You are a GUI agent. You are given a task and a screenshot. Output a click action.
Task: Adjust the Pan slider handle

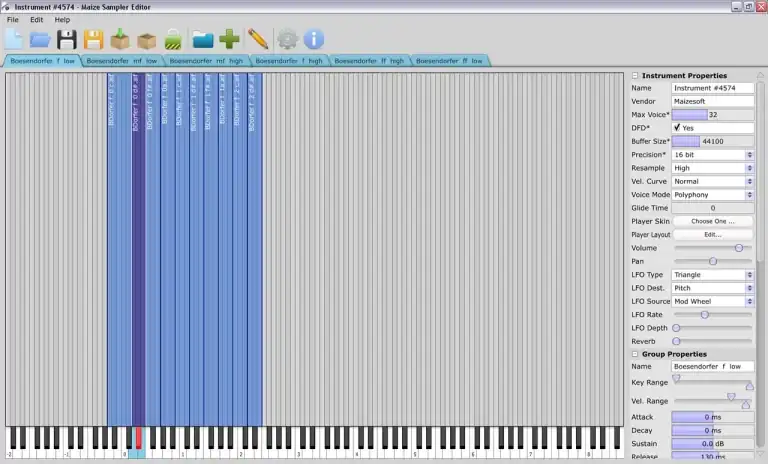pos(713,261)
